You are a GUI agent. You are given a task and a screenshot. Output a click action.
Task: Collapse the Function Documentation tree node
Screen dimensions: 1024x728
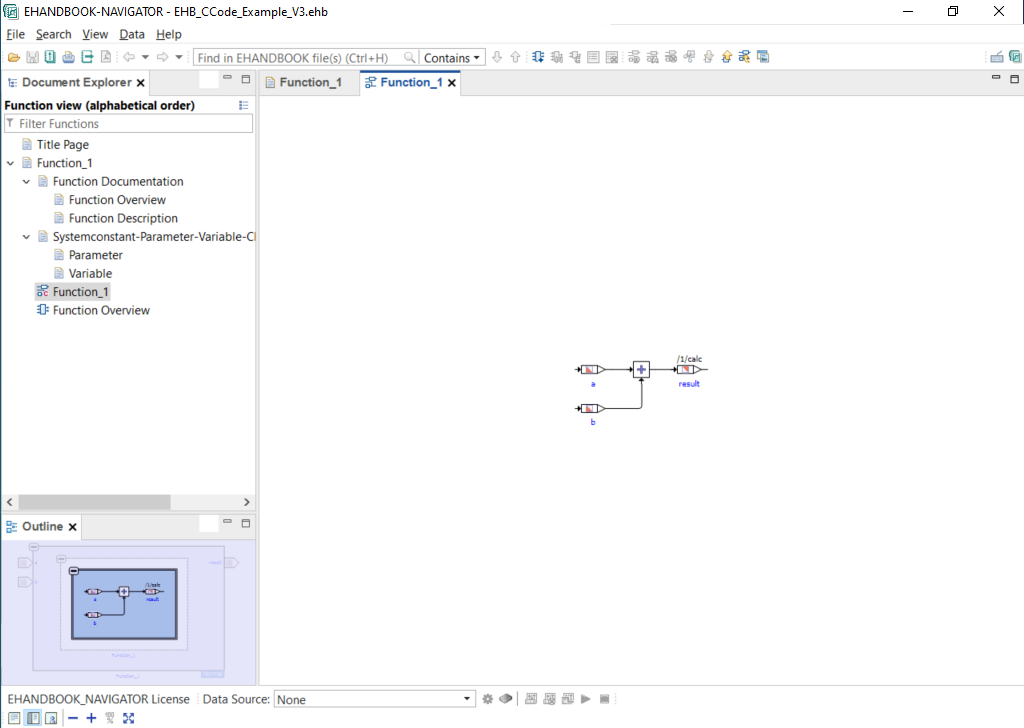pos(27,181)
